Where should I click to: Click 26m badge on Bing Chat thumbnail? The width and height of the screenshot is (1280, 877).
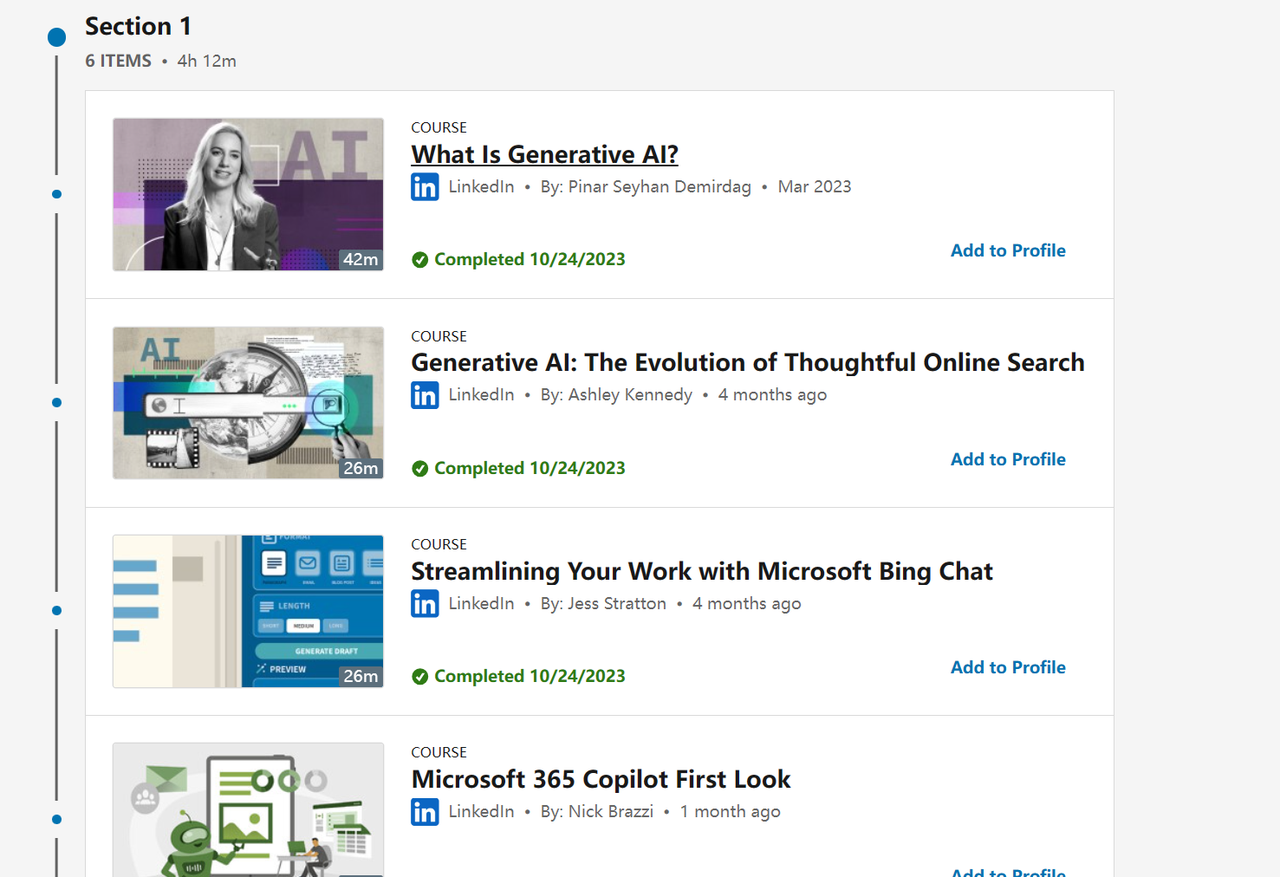coord(361,677)
